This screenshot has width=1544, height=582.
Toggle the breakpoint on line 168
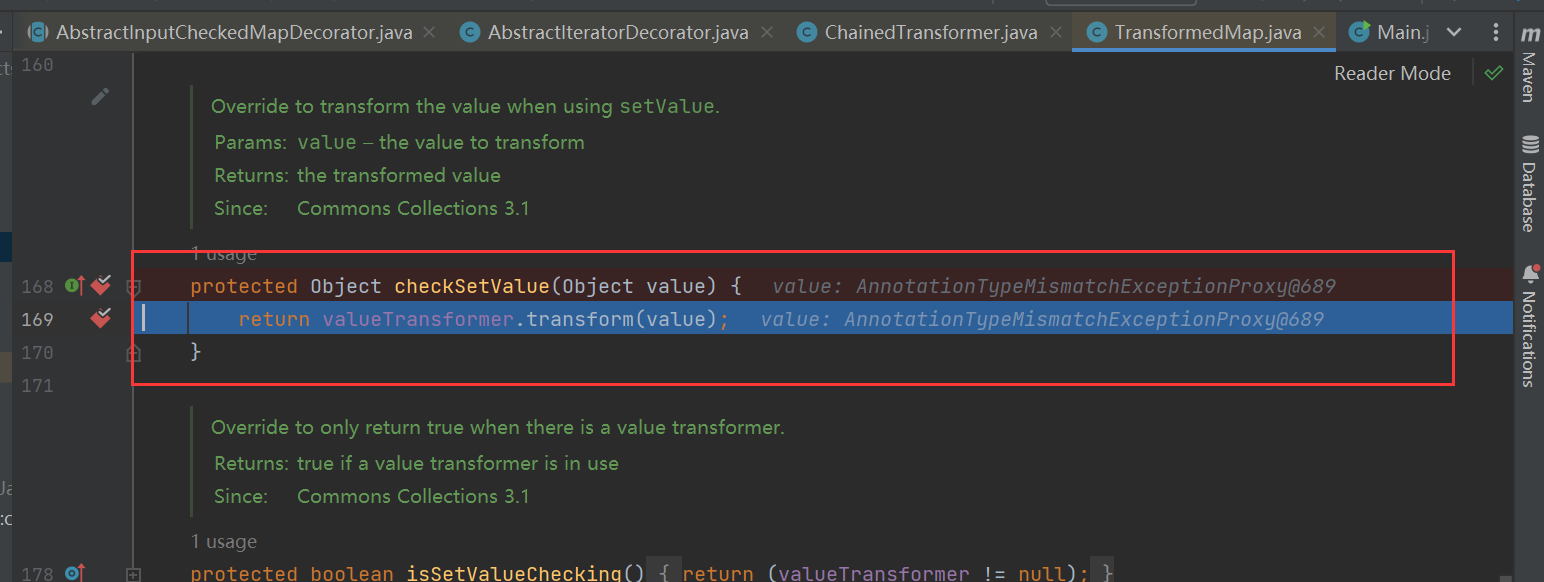coord(100,286)
